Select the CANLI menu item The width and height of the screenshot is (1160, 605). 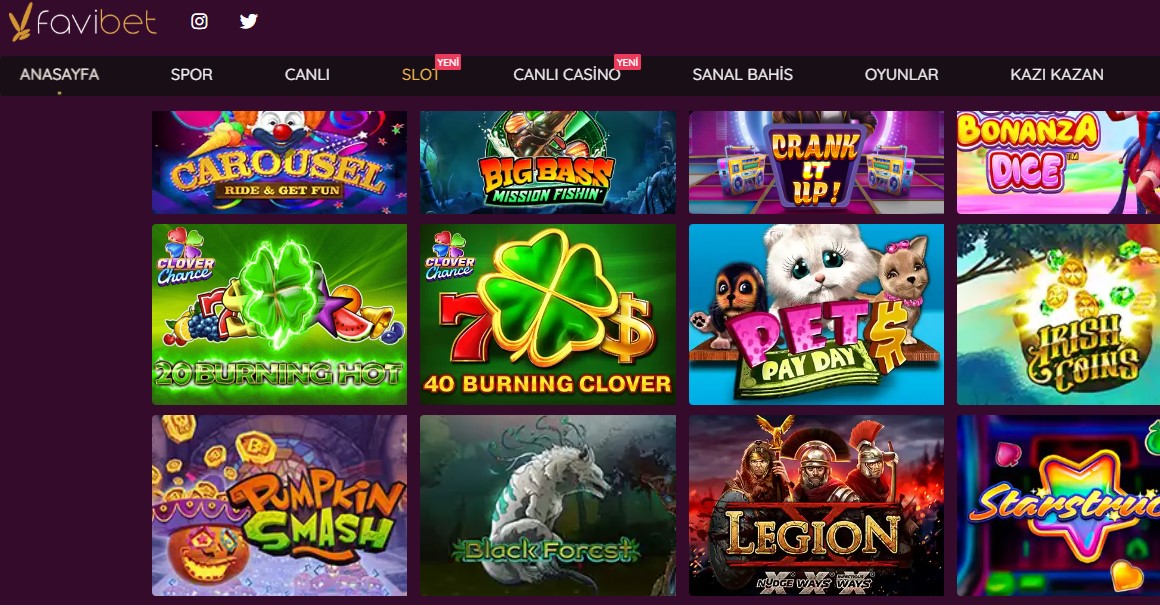307,75
